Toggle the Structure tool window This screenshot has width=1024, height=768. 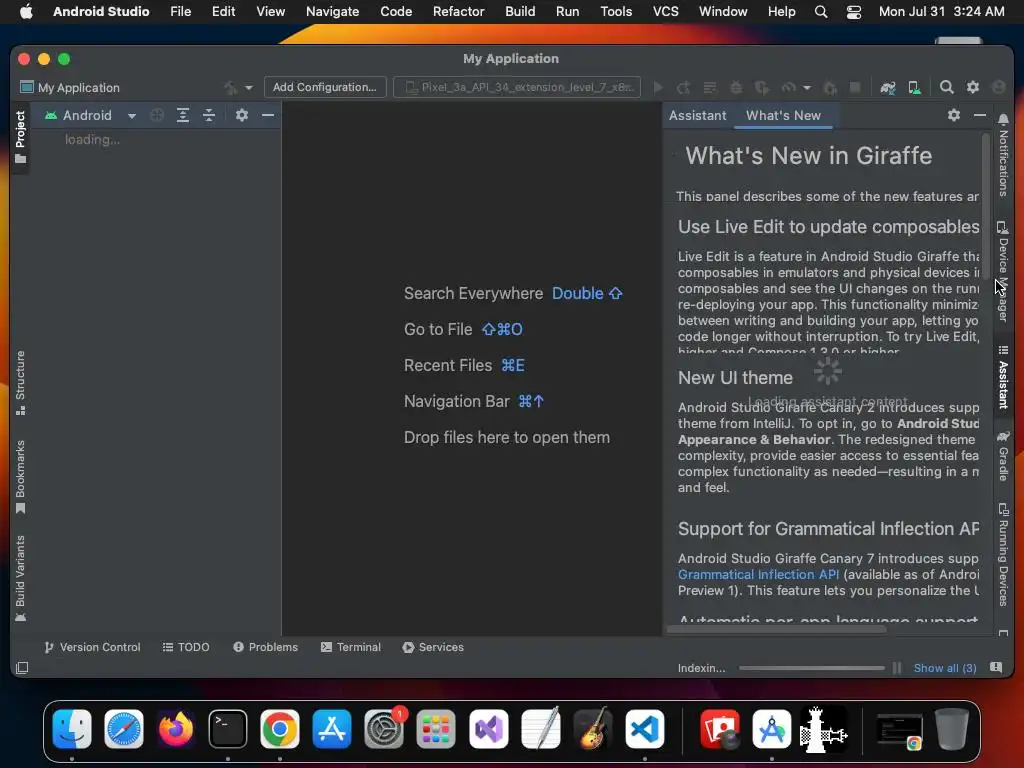coord(20,383)
